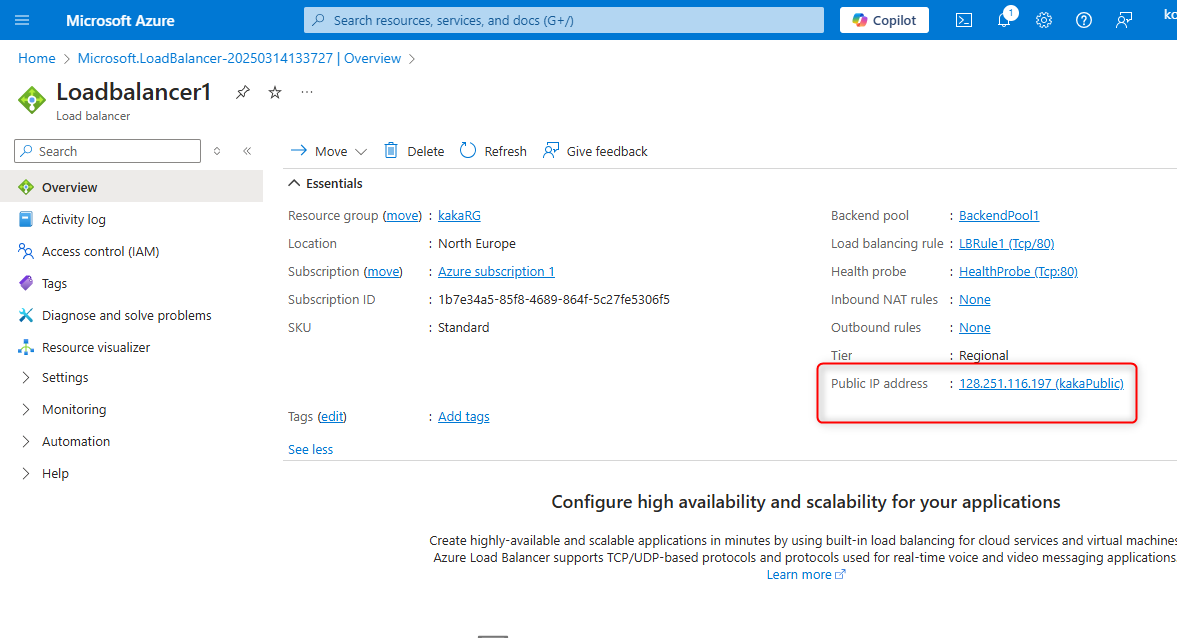The height and width of the screenshot is (638, 1177).
Task: Click the subscription ID value text
Action: pyautogui.click(x=554, y=299)
